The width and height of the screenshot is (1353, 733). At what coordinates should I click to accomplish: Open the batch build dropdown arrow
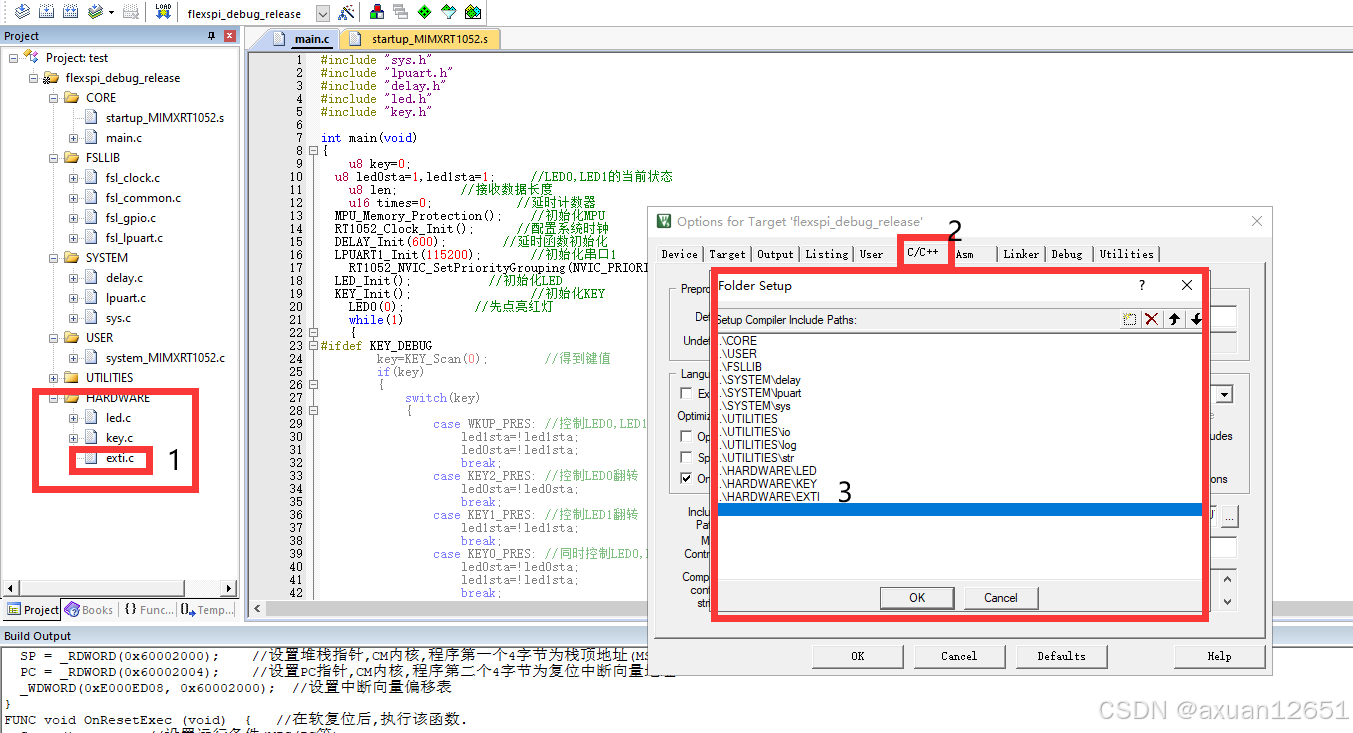click(111, 13)
